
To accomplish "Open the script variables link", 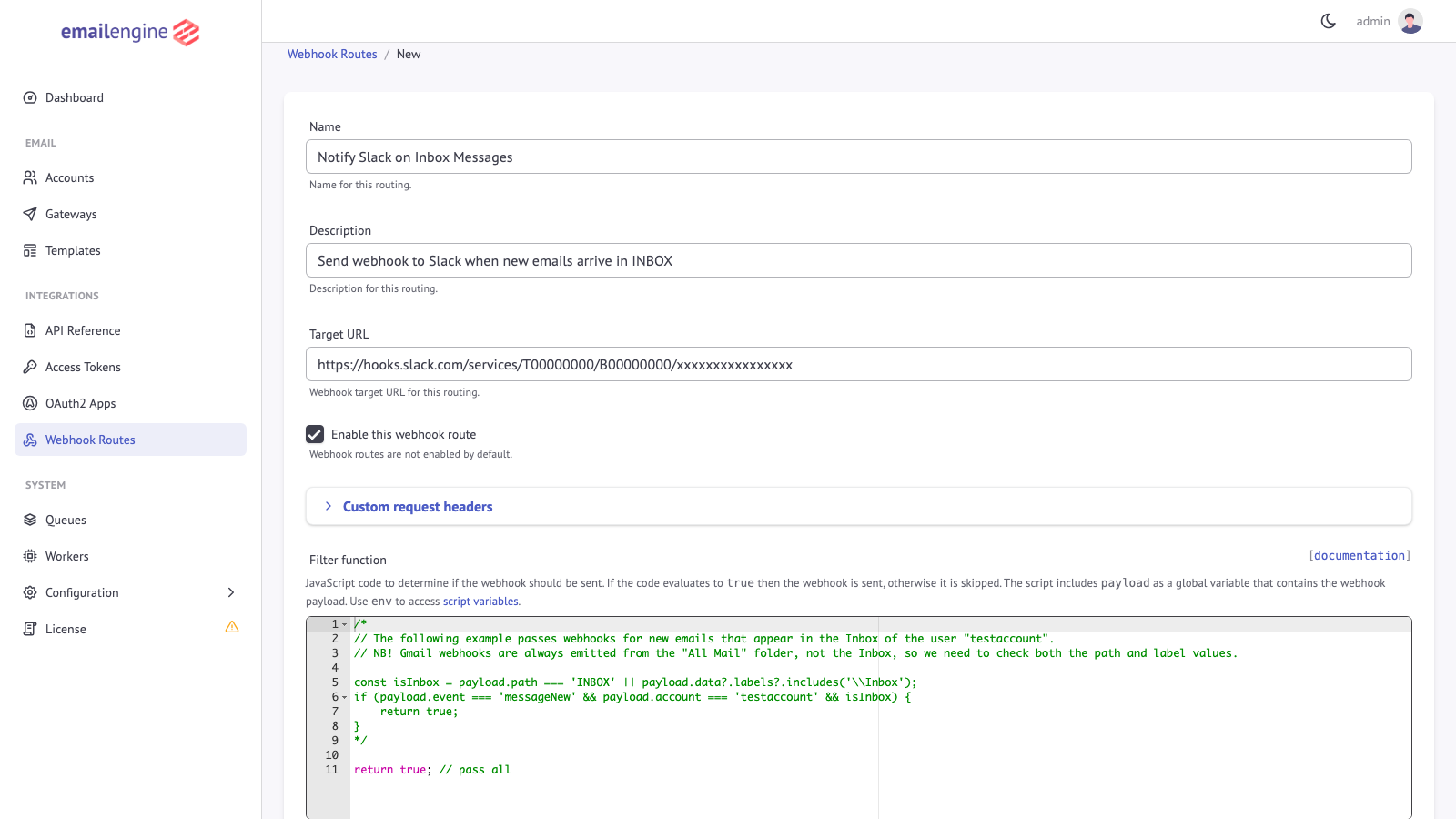I will tap(480, 602).
